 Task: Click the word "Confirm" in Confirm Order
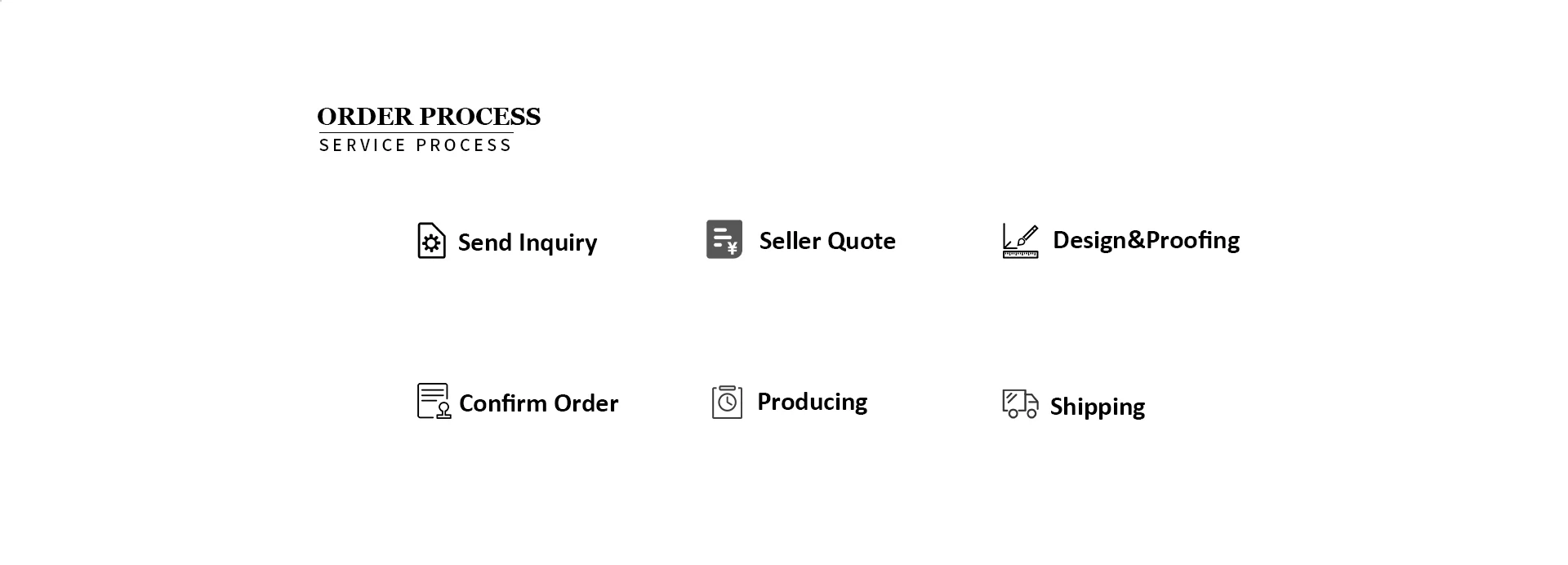(x=502, y=403)
